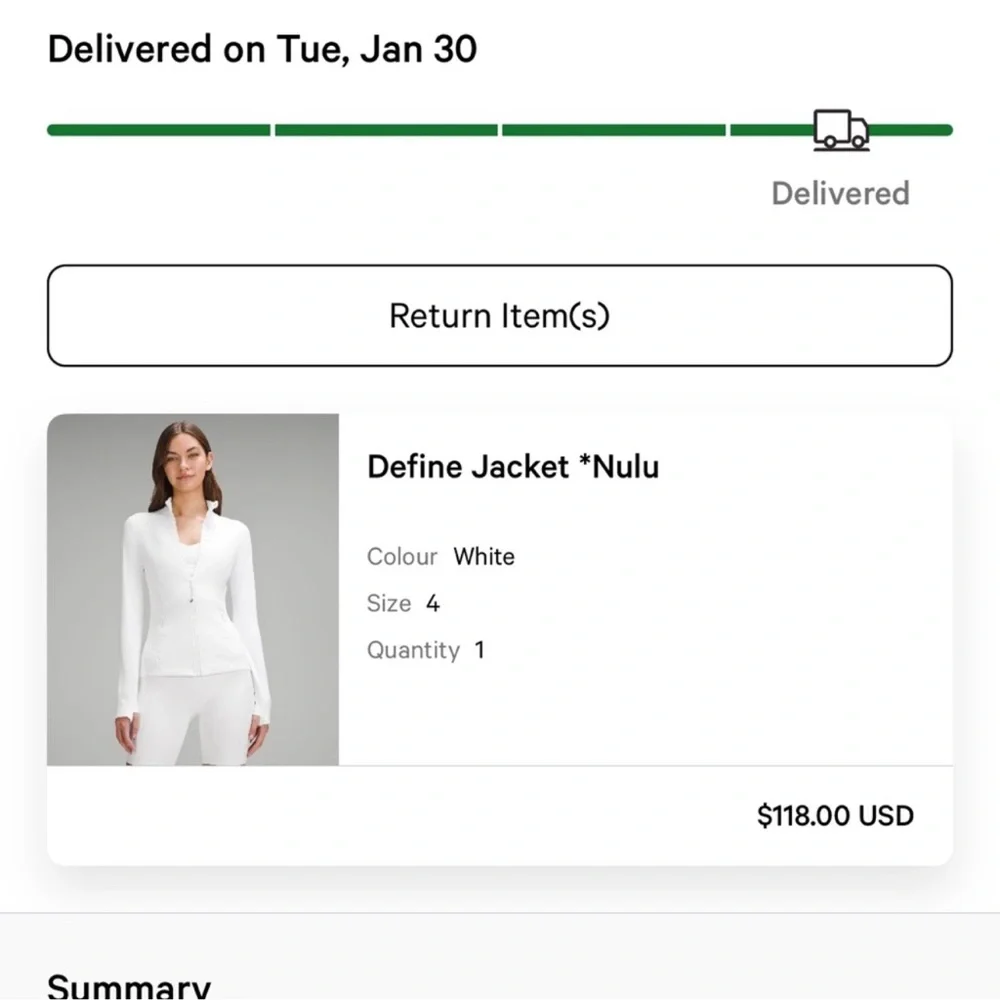Tap the Return Item(s) button
1000x1000 pixels.
pyautogui.click(x=500, y=315)
